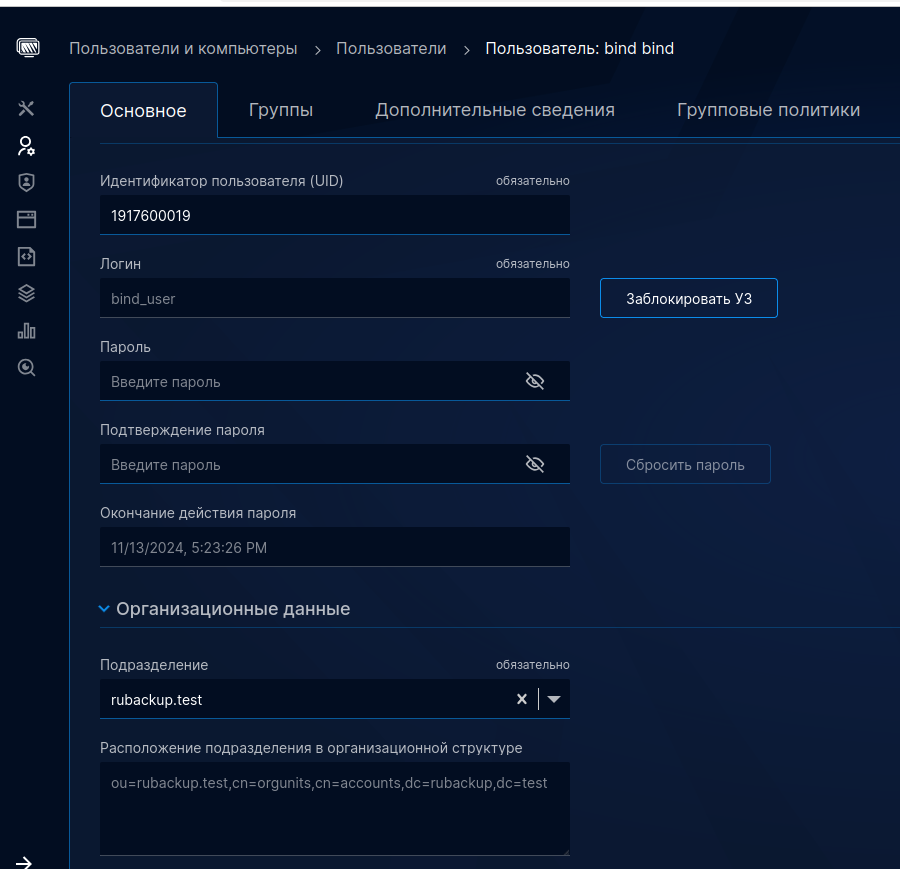Click the monitor logo icon in sidebar
Viewport: 900px width, 869px height.
[27, 47]
